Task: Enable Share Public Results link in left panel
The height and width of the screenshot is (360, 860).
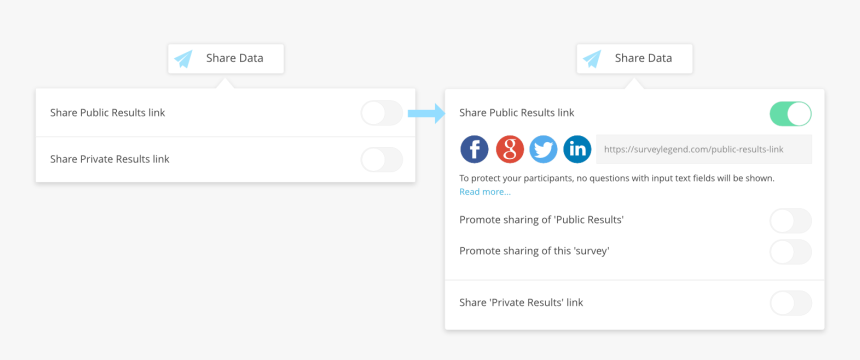Action: (x=382, y=113)
